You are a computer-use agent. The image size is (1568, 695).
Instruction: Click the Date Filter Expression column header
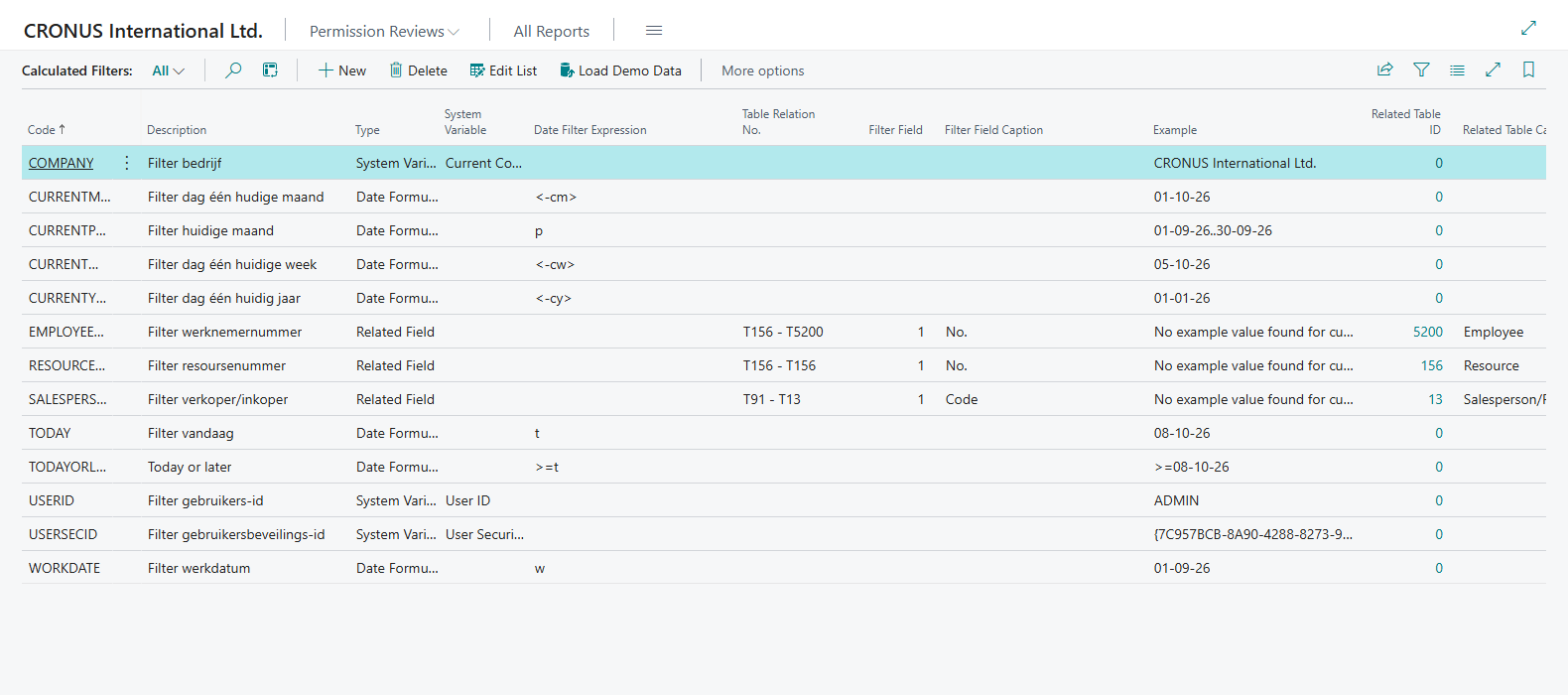pos(590,130)
